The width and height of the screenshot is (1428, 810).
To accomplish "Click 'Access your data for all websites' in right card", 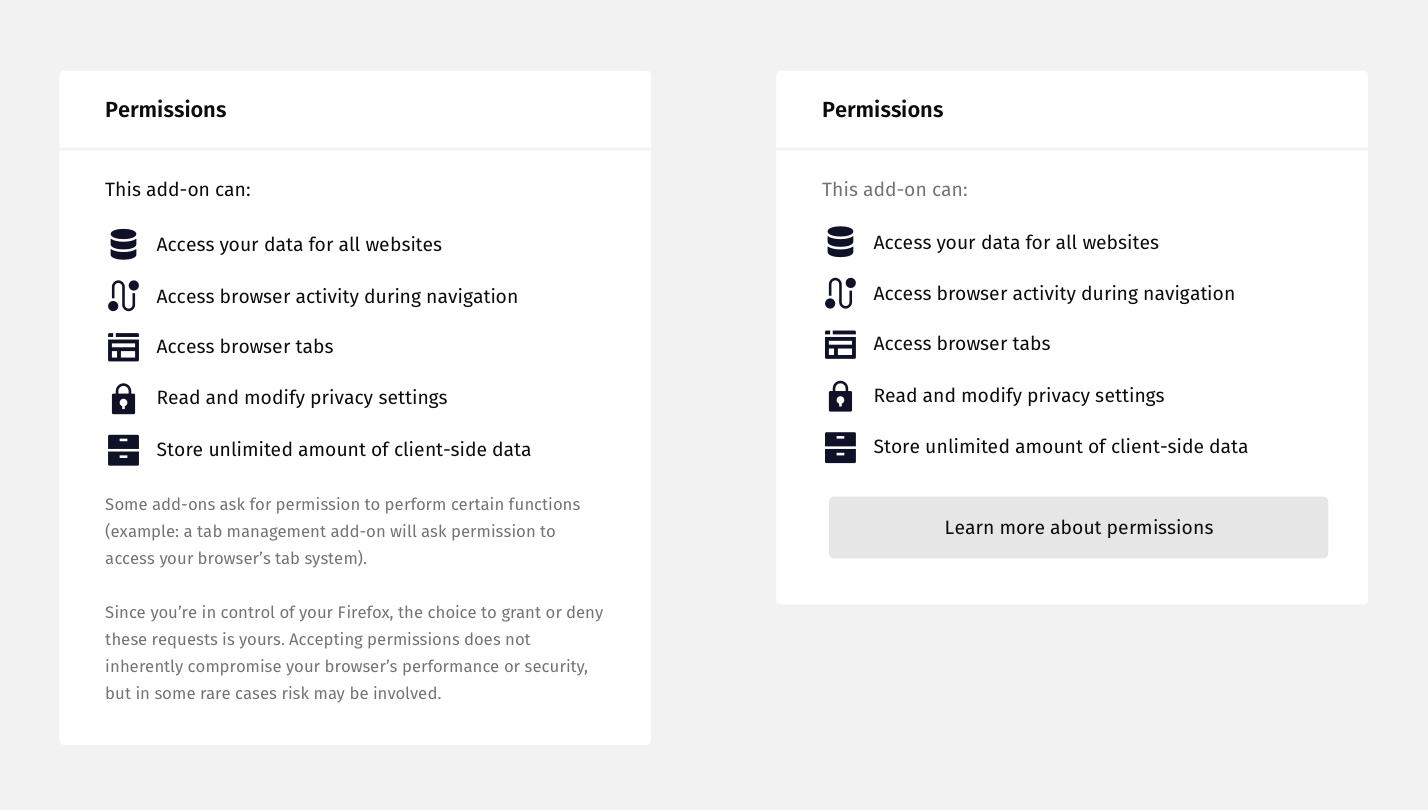I will pos(1016,243).
